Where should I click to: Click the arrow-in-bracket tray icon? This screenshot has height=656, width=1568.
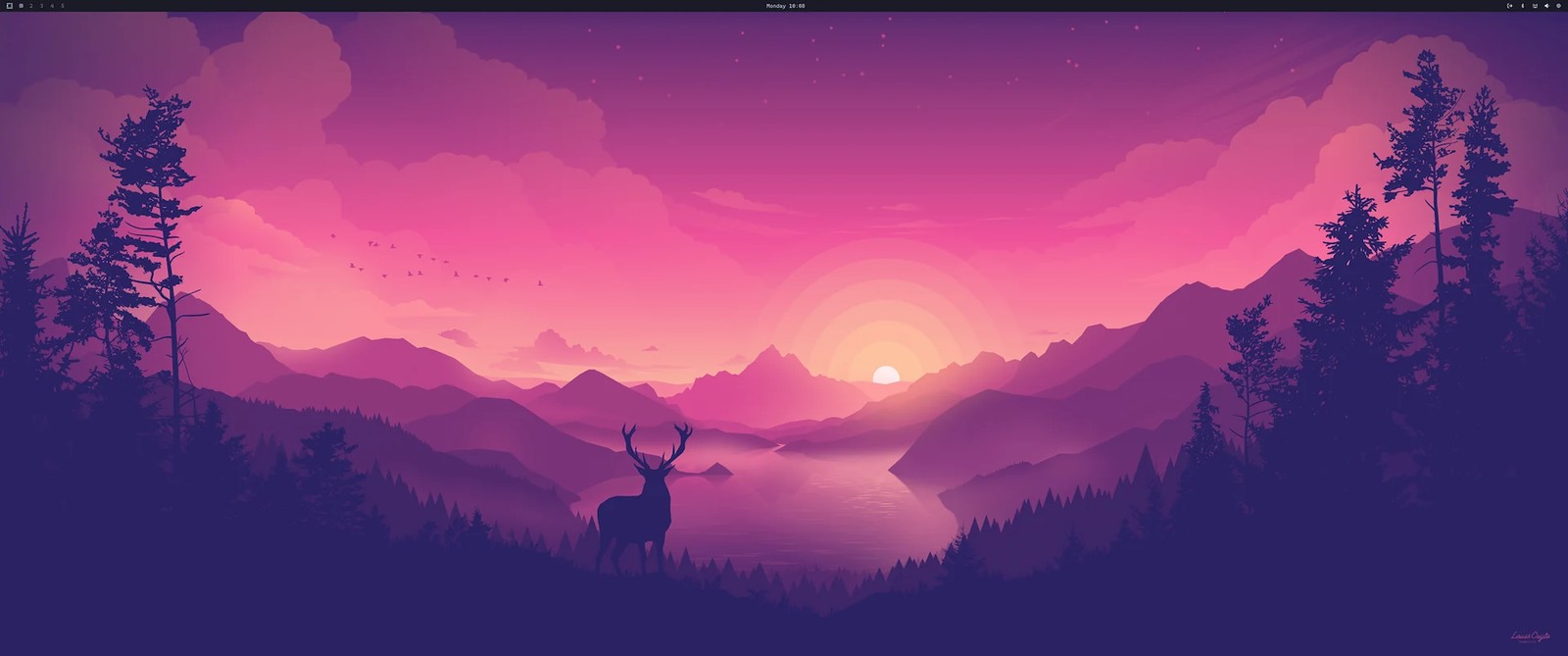click(x=1509, y=6)
